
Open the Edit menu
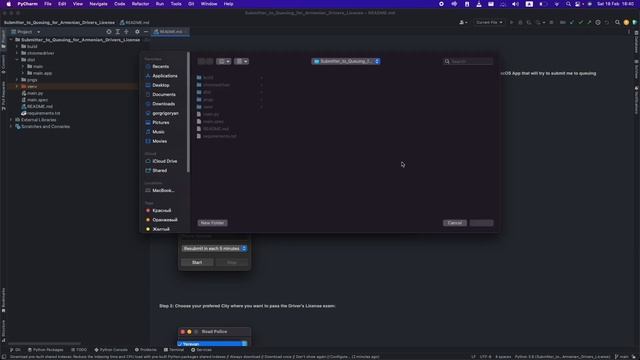tap(62, 4)
